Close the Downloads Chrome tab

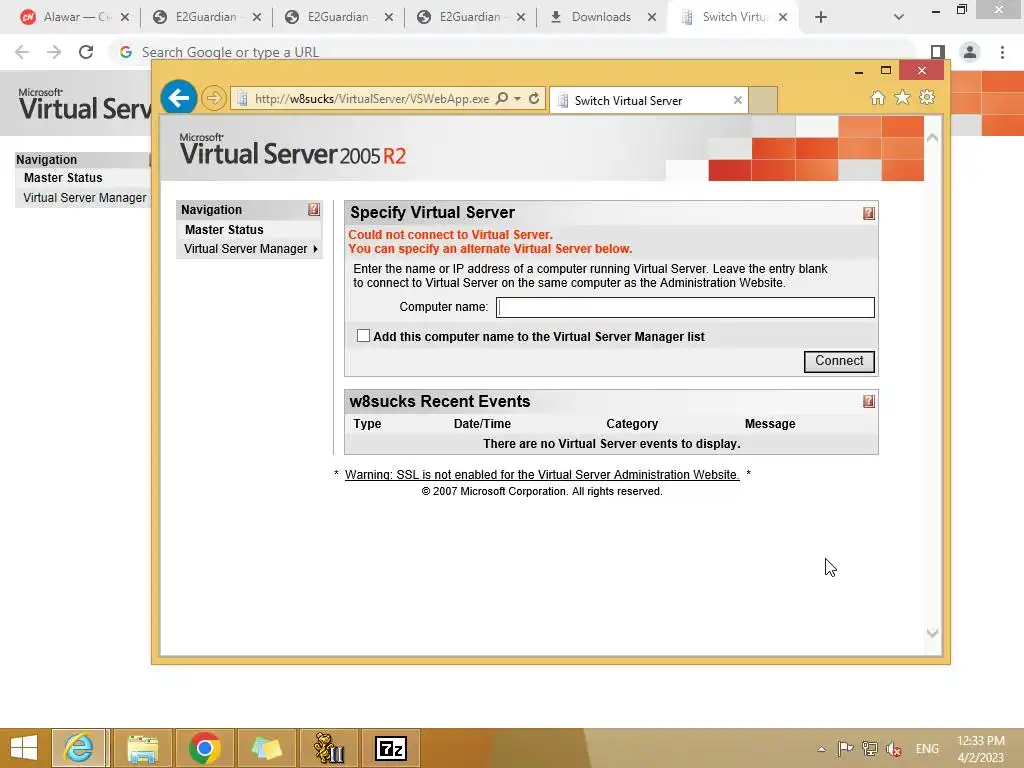(652, 17)
